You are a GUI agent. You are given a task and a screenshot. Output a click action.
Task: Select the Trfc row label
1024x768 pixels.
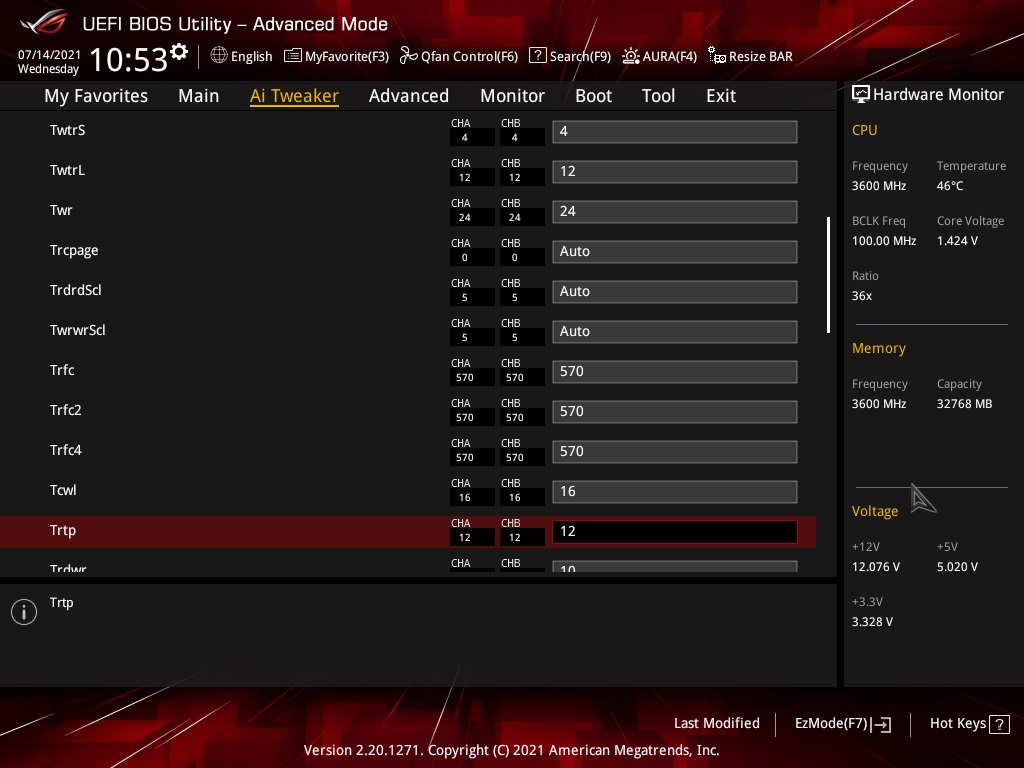coord(62,370)
